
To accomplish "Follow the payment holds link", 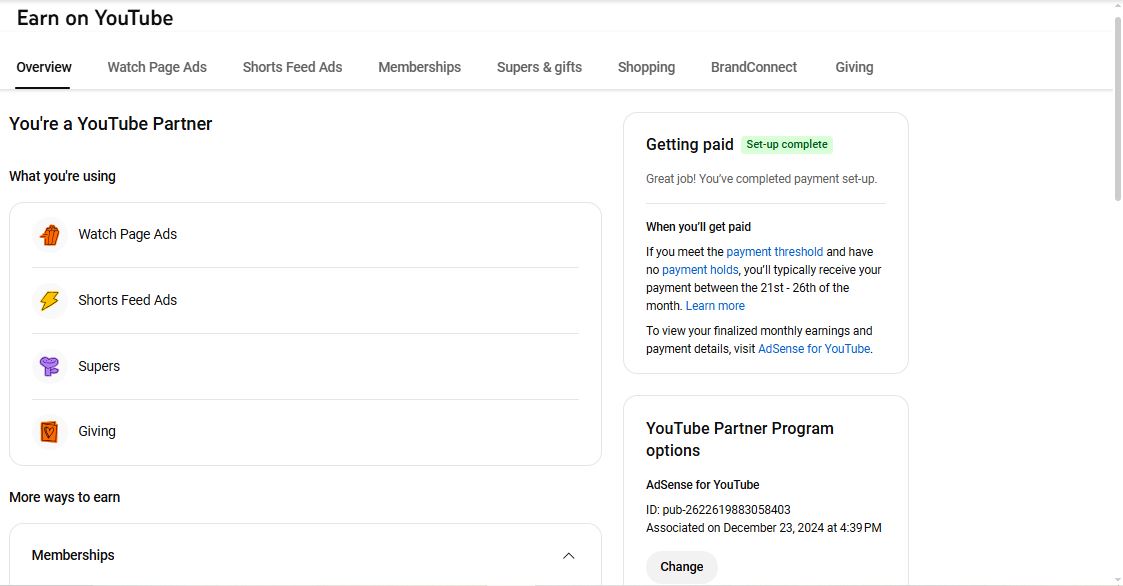I will [x=700, y=270].
